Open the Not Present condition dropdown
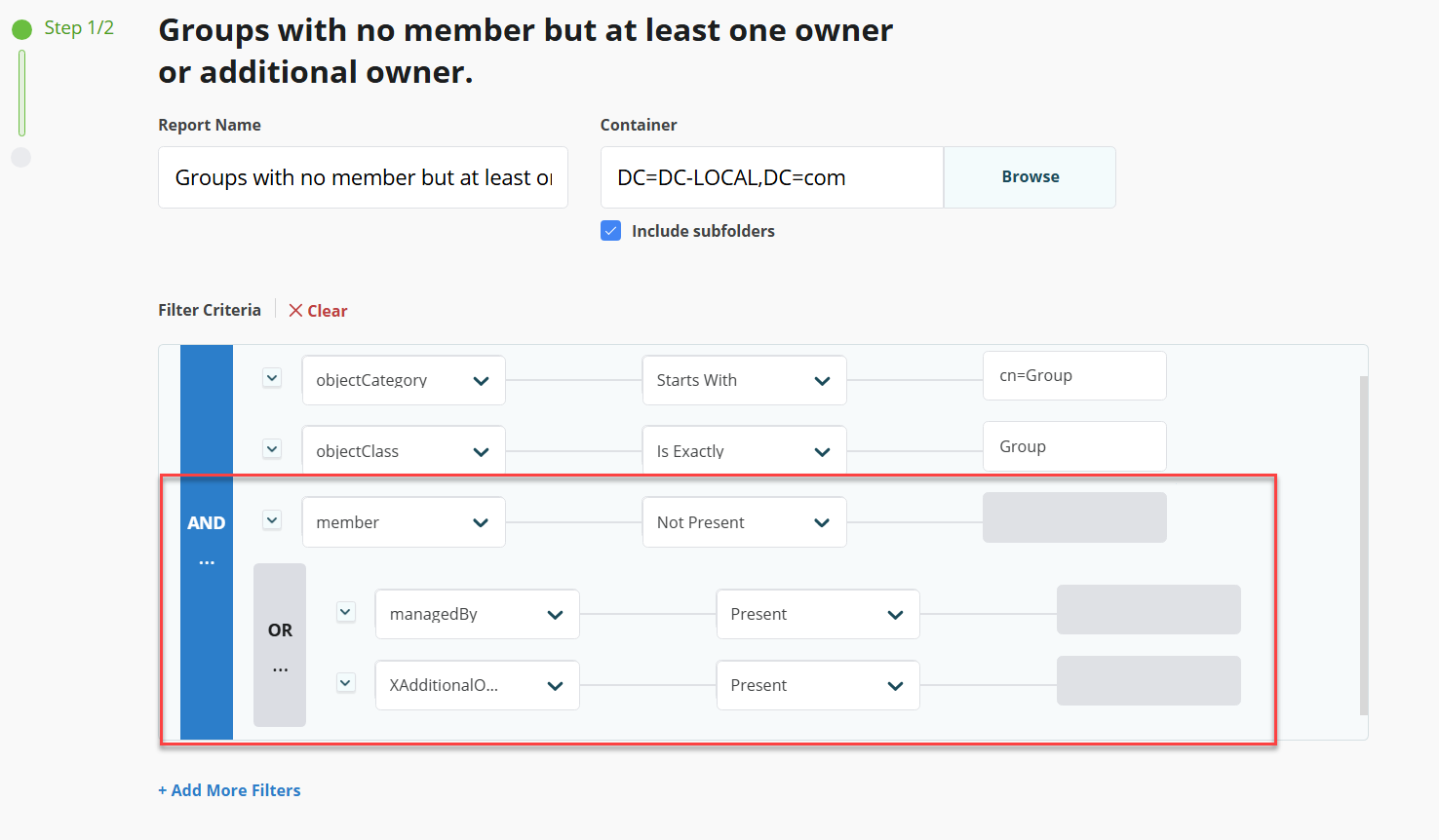Screen dimensions: 1439x840 744,522
